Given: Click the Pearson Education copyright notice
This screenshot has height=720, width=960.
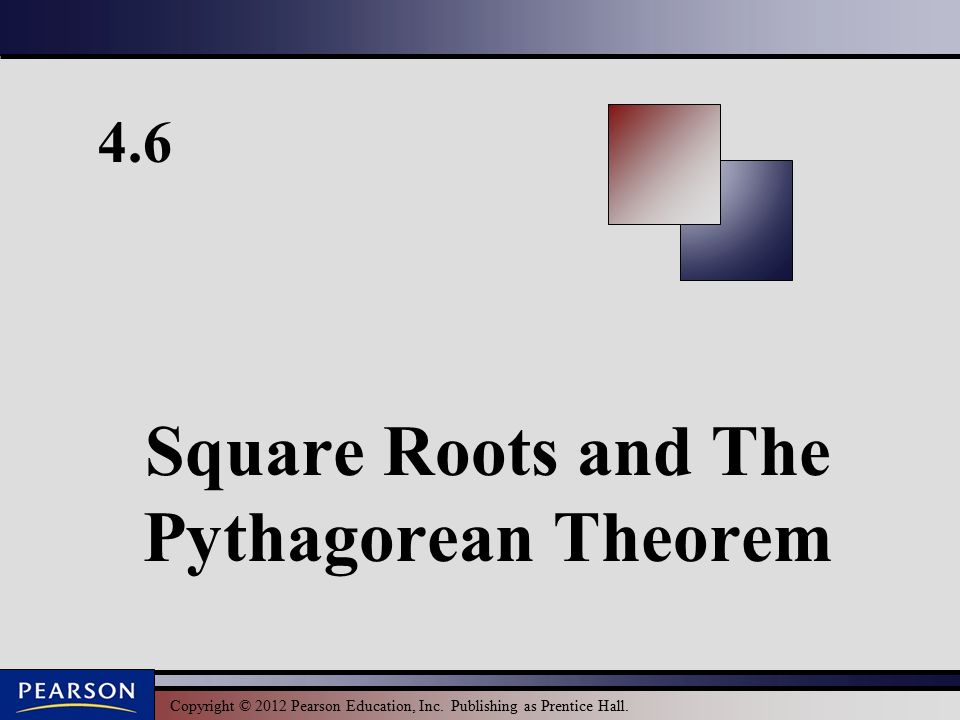Looking at the screenshot, I should click(x=399, y=706).
